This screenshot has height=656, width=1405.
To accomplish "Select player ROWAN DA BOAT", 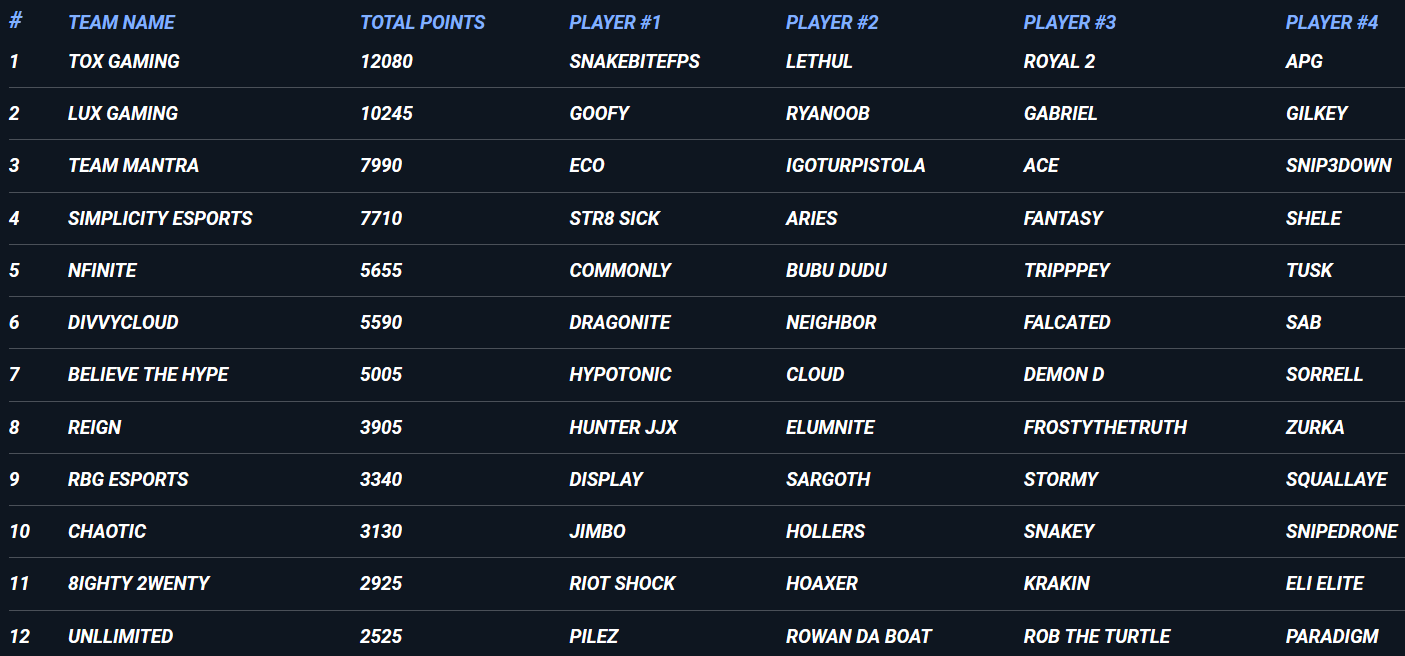I will [858, 636].
